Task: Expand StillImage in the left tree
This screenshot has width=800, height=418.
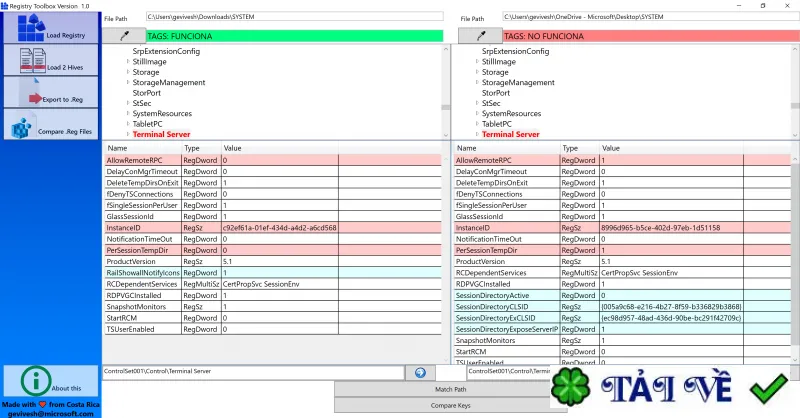Action: 128,61
